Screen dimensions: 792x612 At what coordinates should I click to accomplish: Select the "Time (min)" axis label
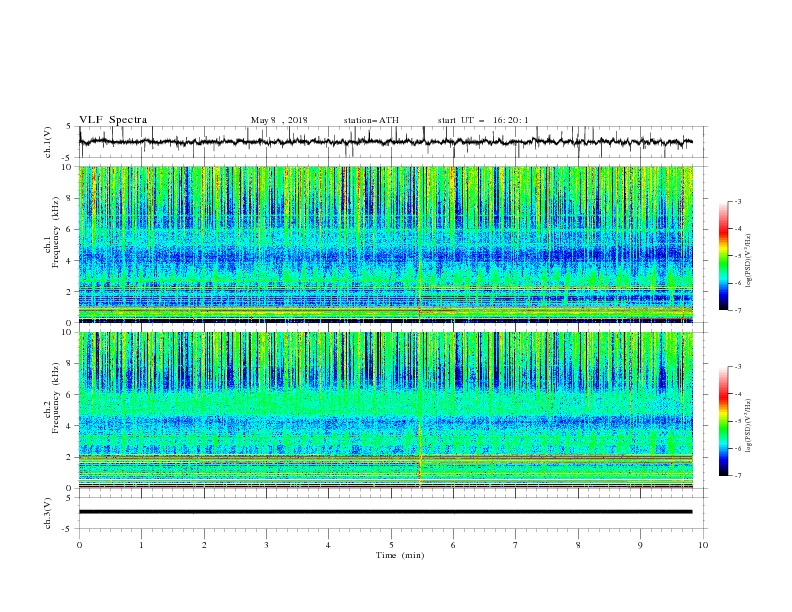(400, 555)
